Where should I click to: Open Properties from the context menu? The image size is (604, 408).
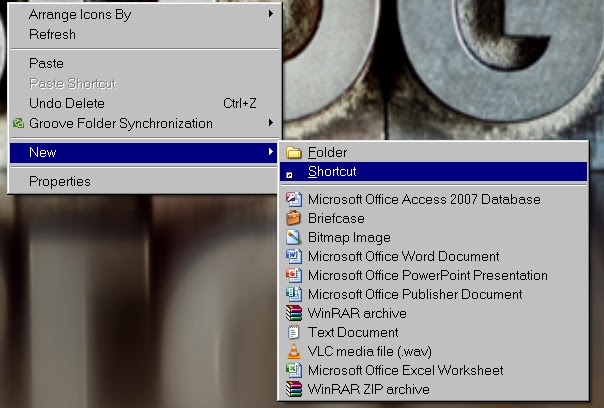(x=144, y=181)
